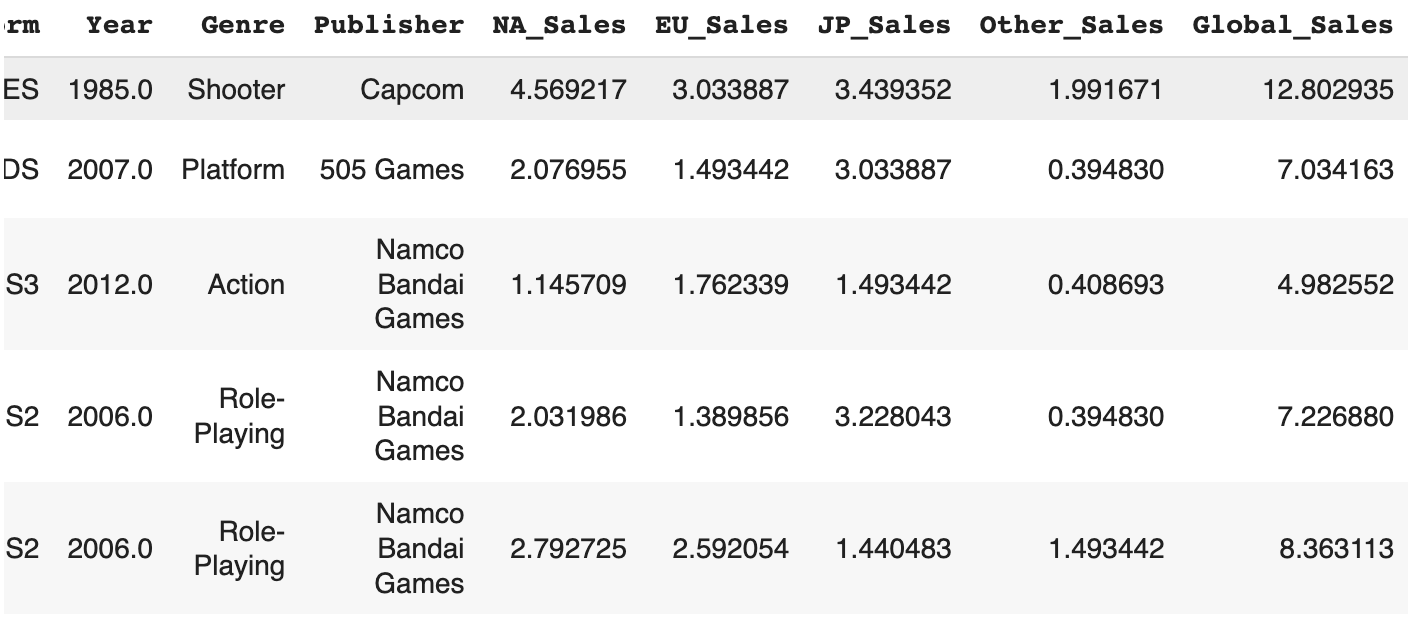Click other sales value 0.408693

1105,285
